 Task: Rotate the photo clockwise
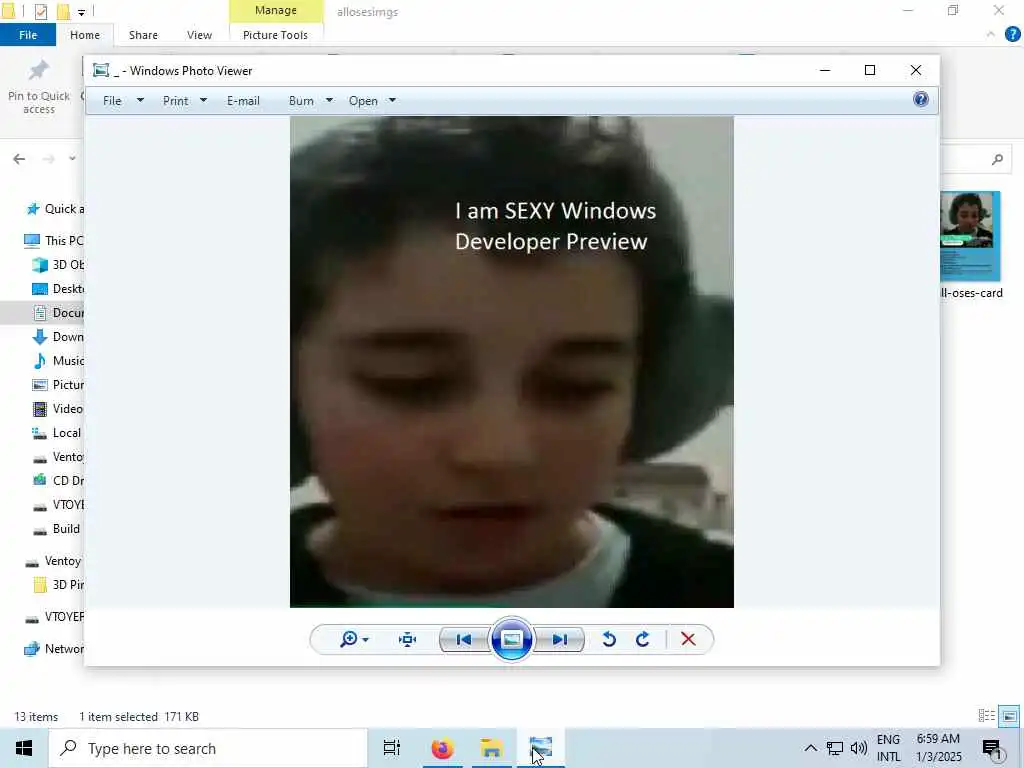coord(643,639)
